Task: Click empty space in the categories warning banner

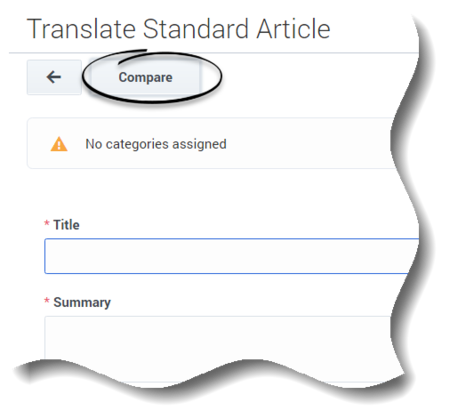Action: [x=307, y=143]
